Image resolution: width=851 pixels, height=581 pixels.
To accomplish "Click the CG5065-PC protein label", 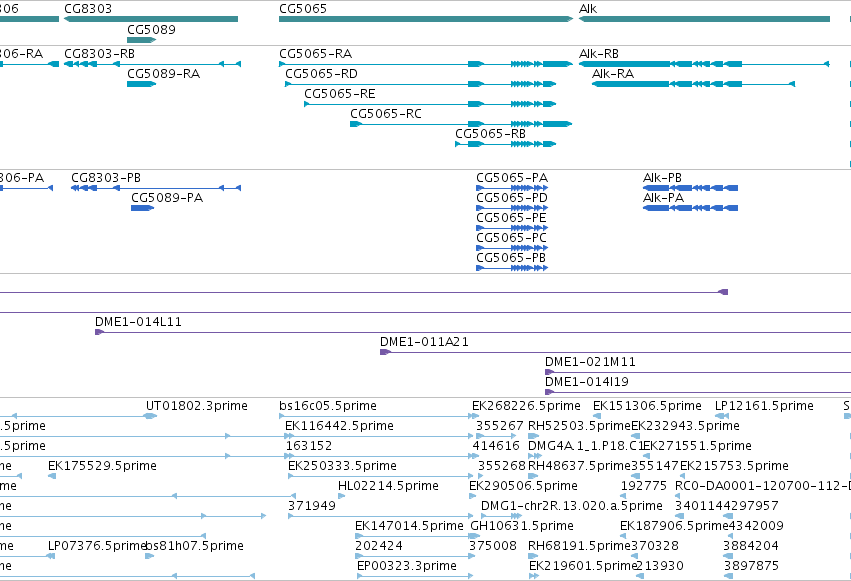I will (511, 238).
